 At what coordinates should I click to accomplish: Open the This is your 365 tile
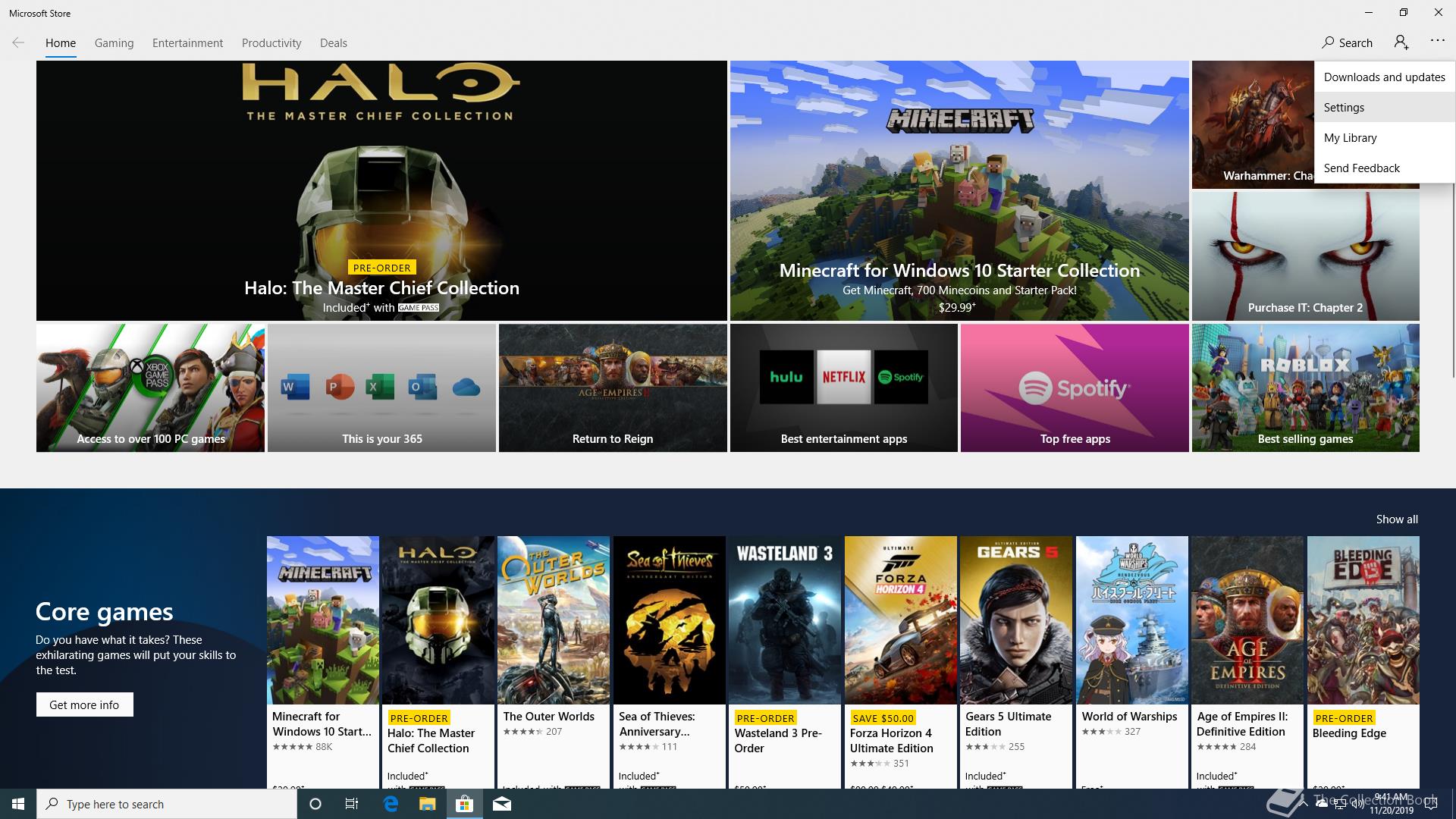pyautogui.click(x=381, y=388)
